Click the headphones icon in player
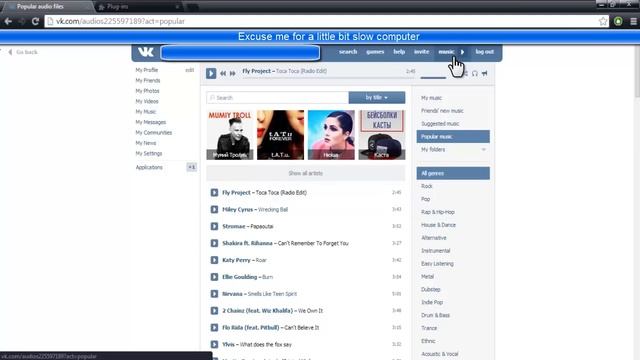The image size is (640, 360). point(475,73)
